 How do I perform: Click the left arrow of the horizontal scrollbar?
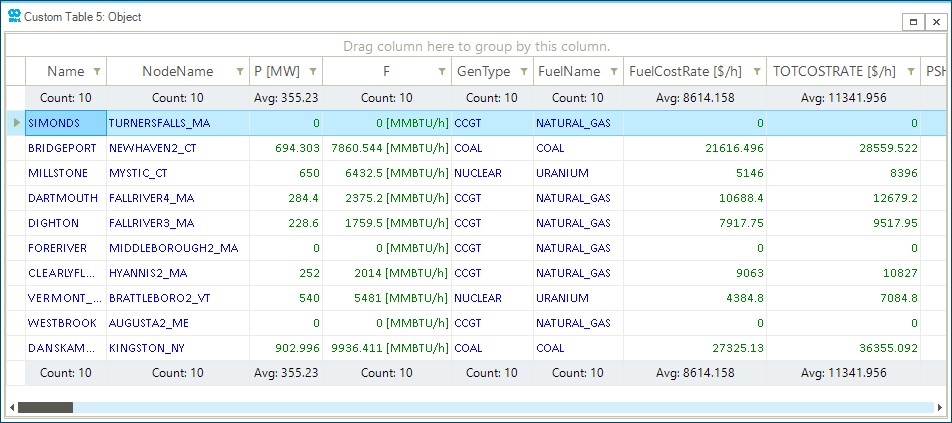tap(11, 408)
